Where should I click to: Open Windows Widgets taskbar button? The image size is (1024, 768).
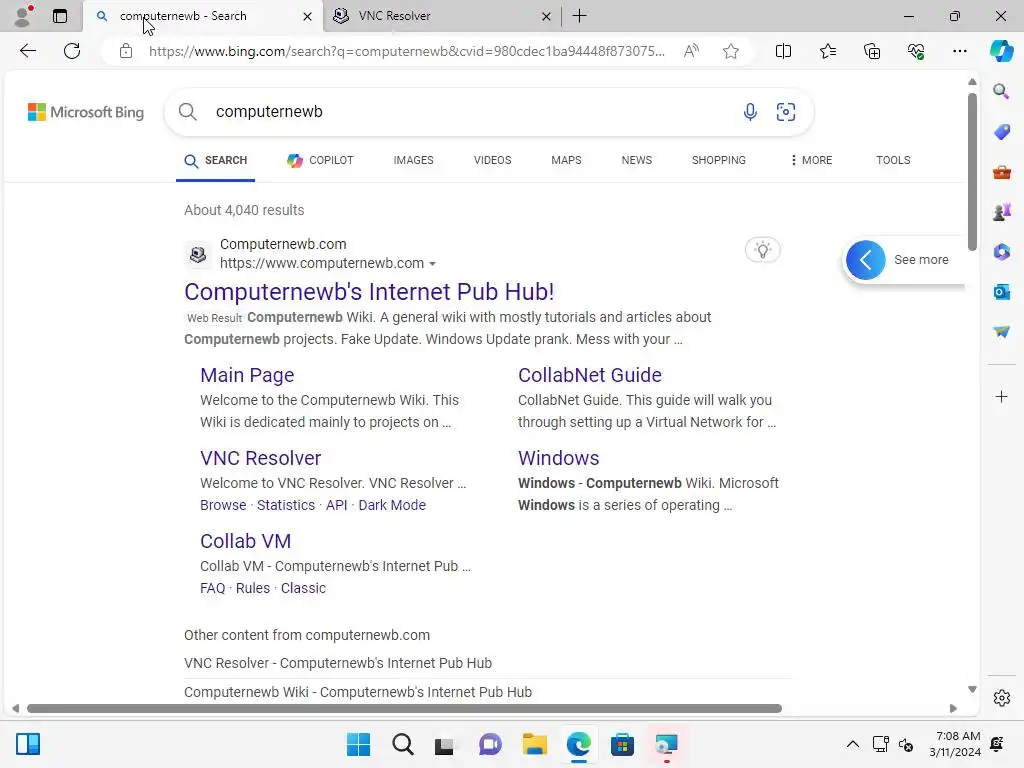(x=28, y=744)
